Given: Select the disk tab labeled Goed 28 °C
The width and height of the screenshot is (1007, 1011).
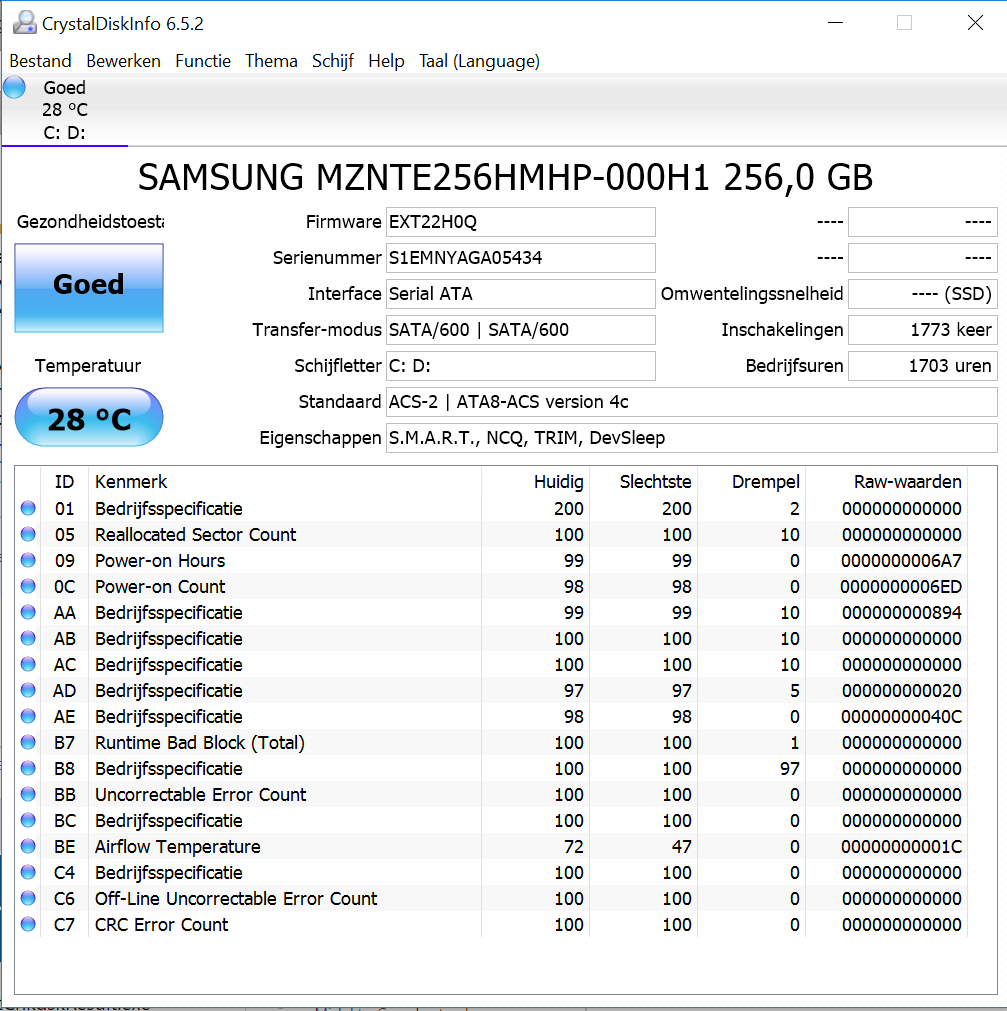Looking at the screenshot, I should click(x=64, y=110).
